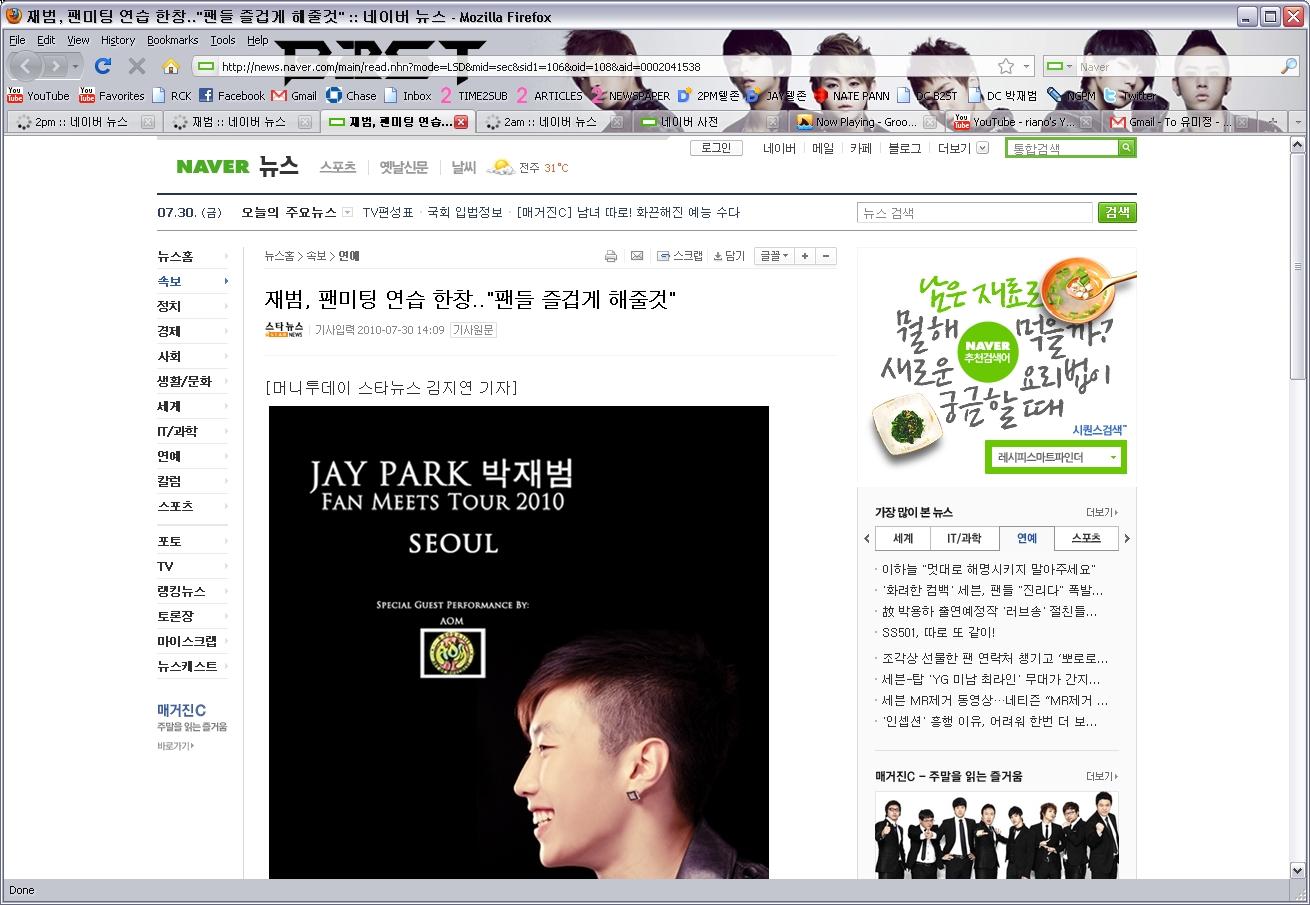Open the Chase bookmark
Screen dimensions: 1310x905
[x=351, y=96]
